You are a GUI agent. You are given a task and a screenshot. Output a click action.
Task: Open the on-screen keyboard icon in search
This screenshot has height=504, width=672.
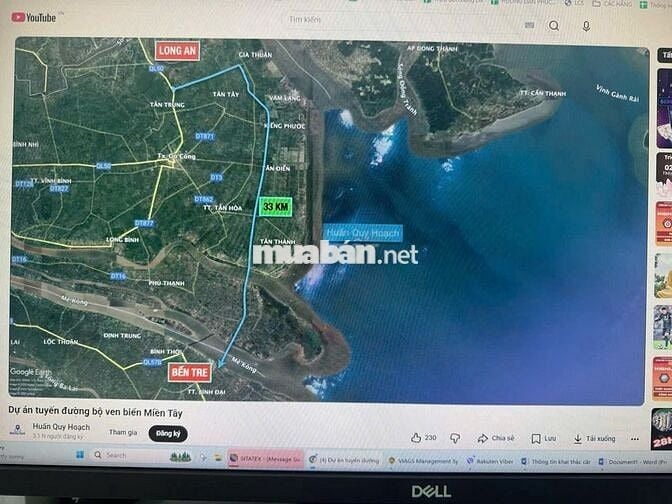[529, 25]
